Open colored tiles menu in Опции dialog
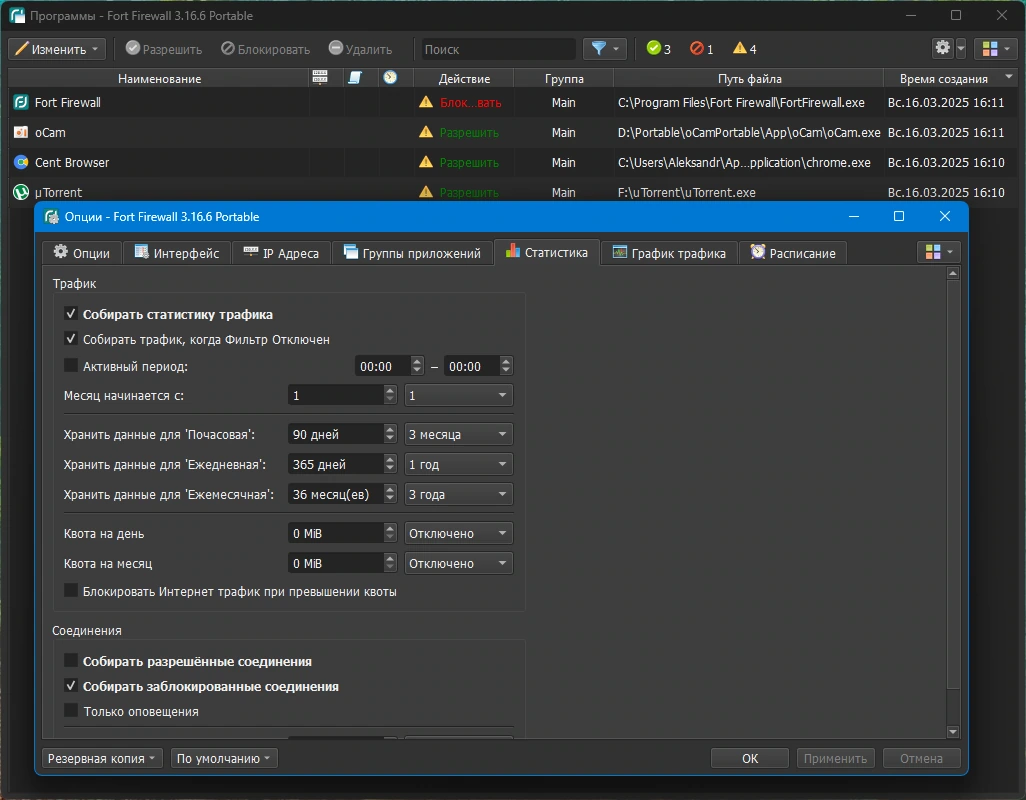This screenshot has height=800, width=1026. (939, 252)
